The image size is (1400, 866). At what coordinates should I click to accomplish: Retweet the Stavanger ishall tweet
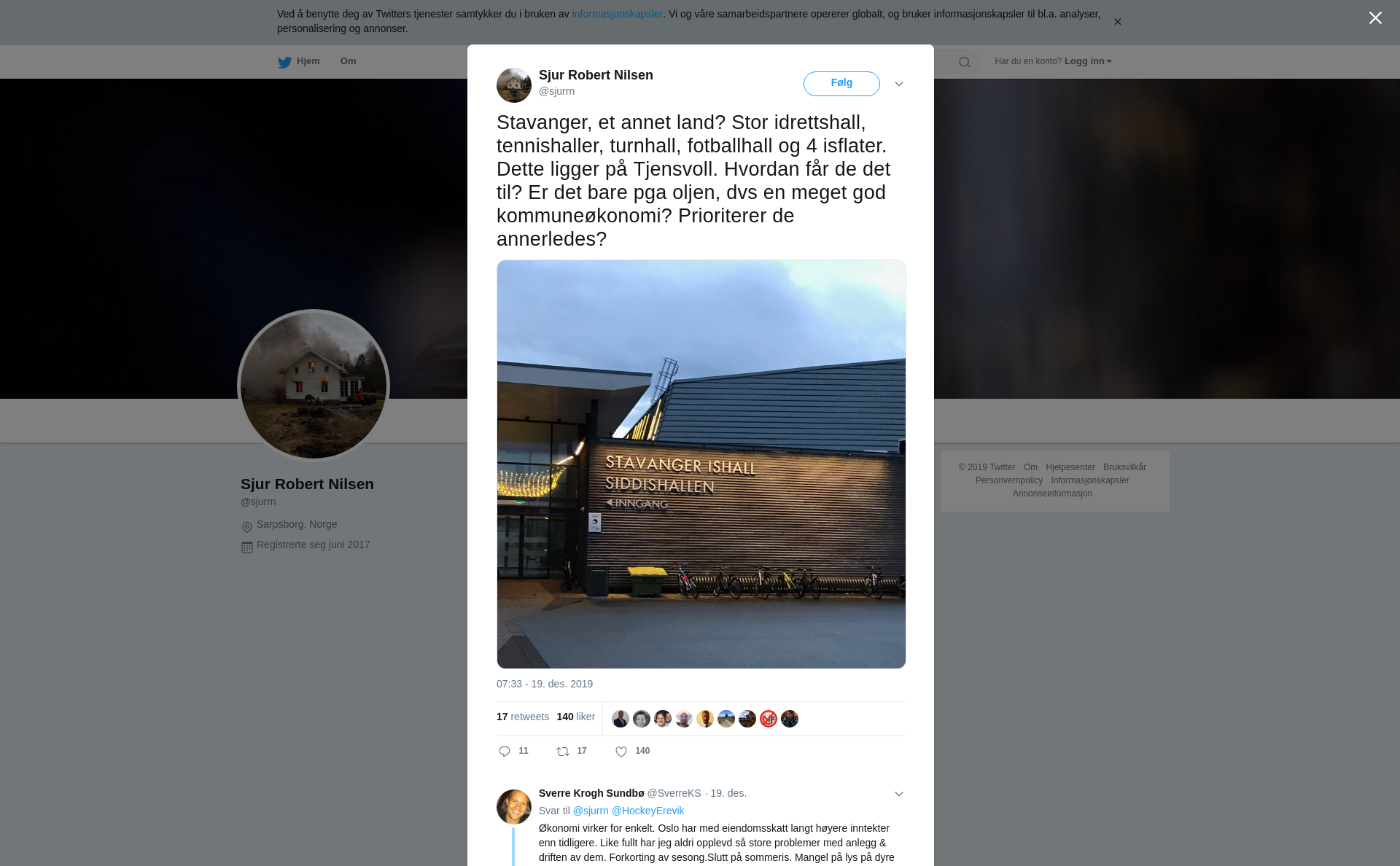[x=563, y=752]
